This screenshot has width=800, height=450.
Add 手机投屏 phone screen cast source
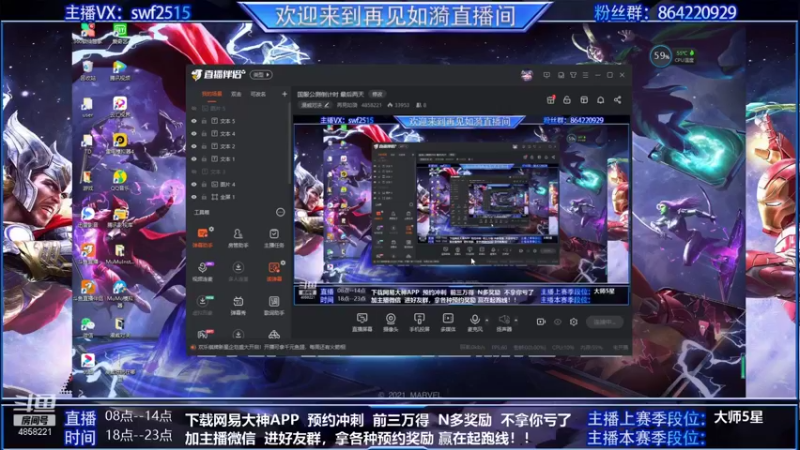[419, 322]
